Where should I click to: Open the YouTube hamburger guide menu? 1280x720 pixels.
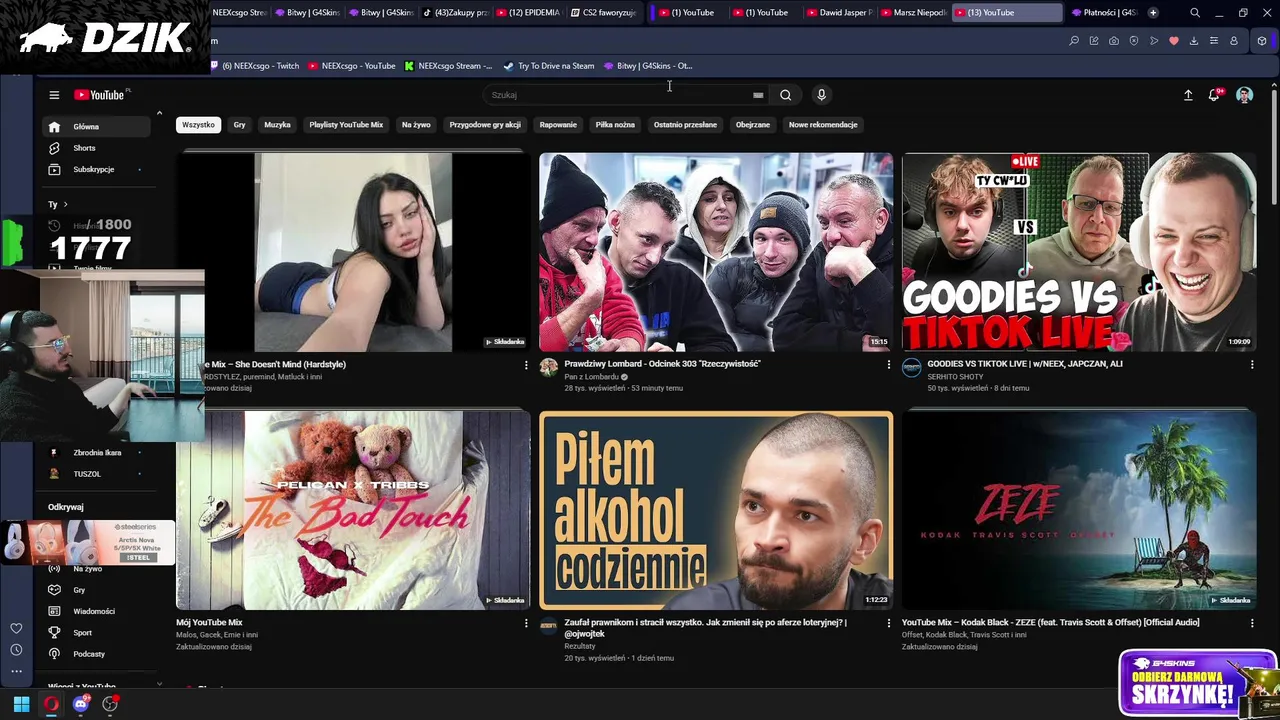tap(54, 95)
